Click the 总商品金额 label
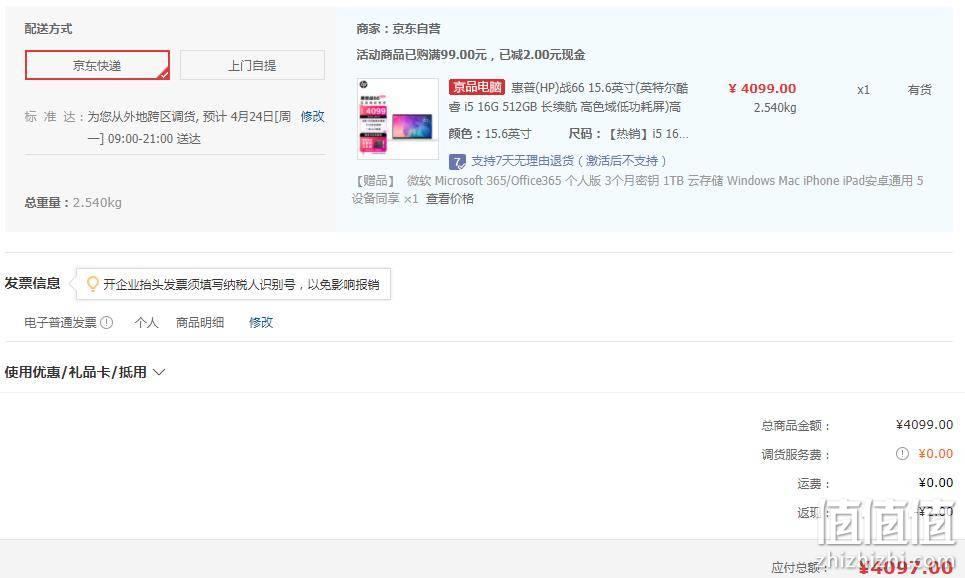Screen dimensions: 965x578 [796, 425]
